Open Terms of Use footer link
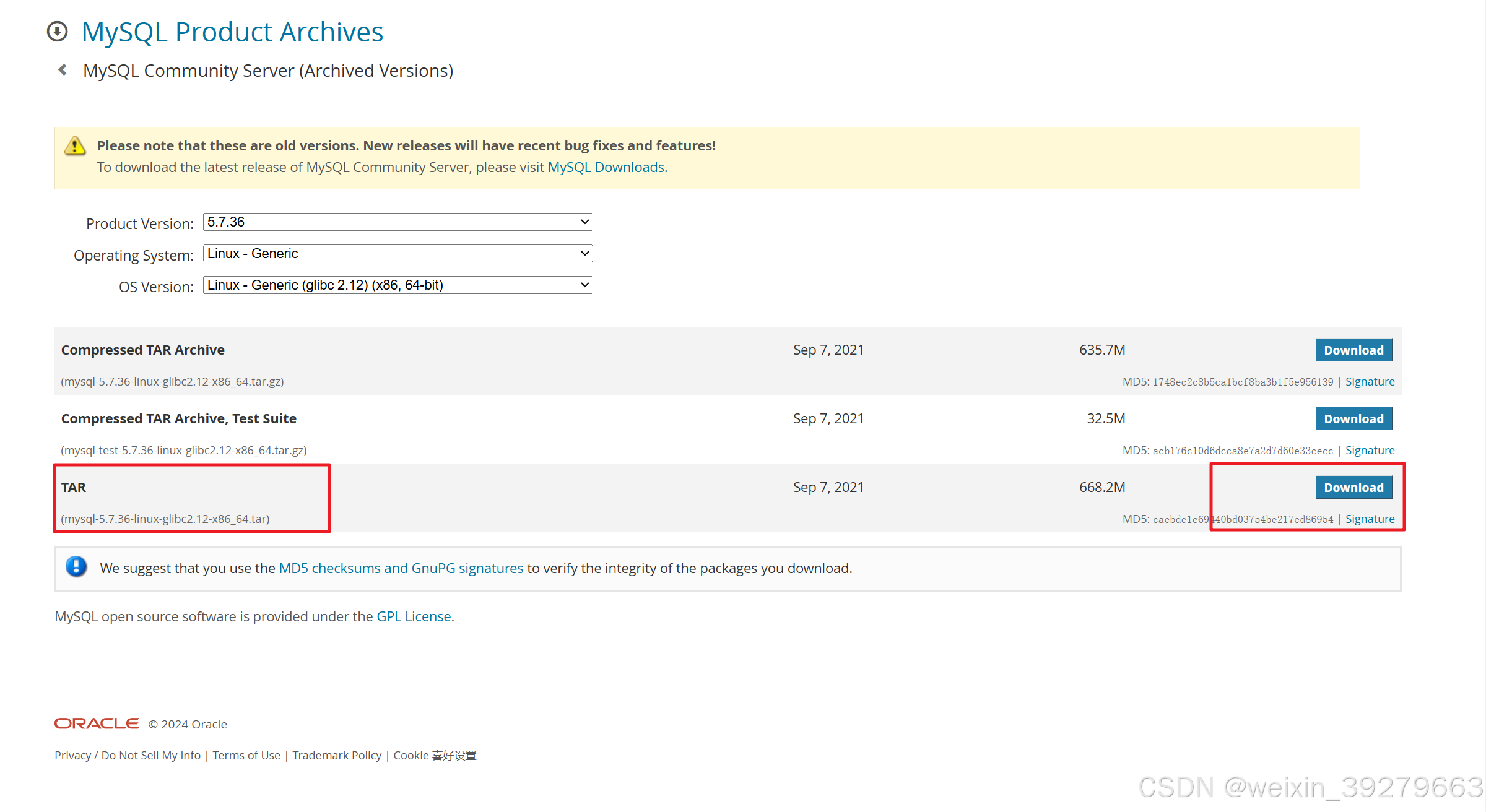 click(x=246, y=756)
